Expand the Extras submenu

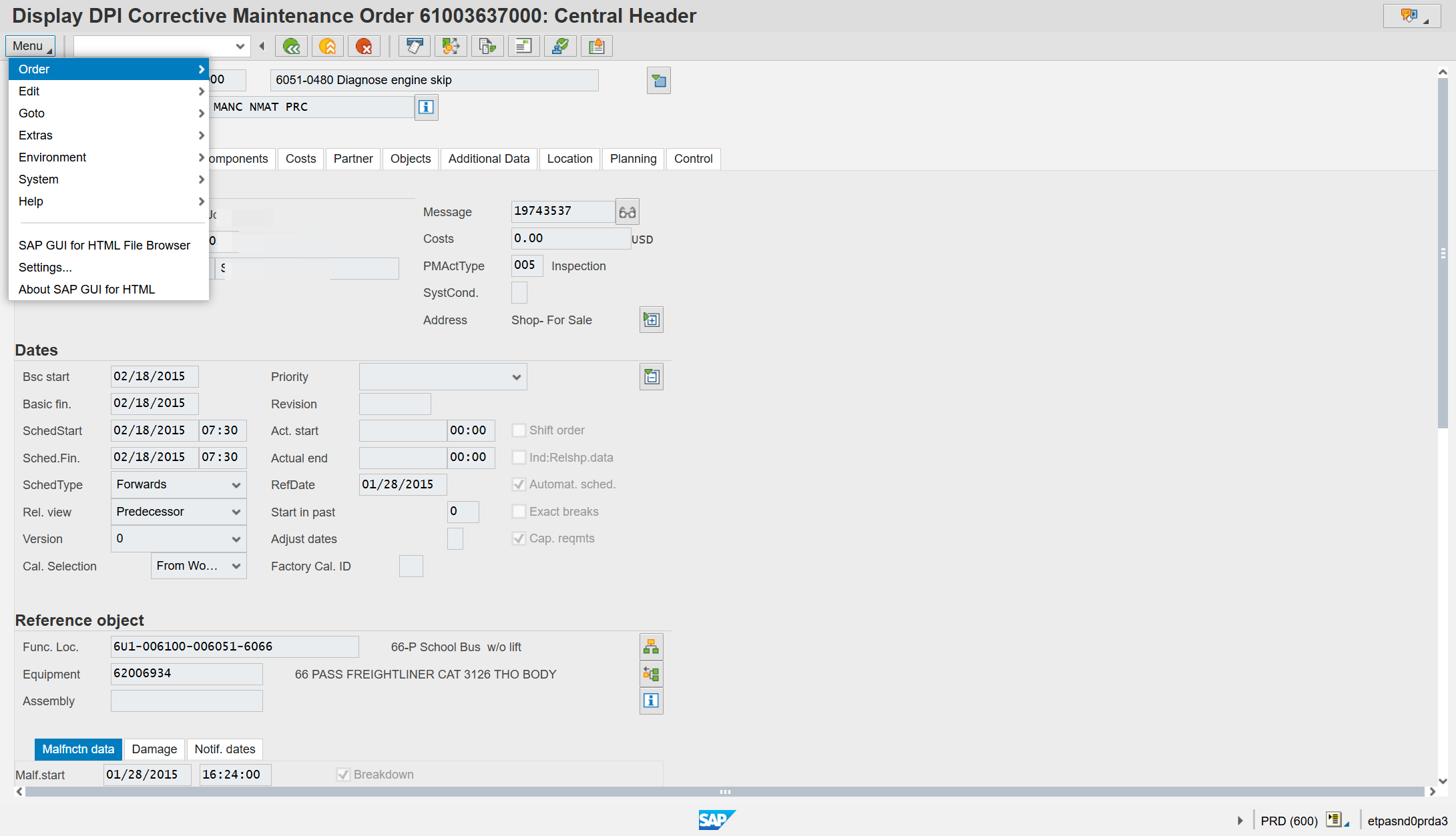[x=109, y=135]
